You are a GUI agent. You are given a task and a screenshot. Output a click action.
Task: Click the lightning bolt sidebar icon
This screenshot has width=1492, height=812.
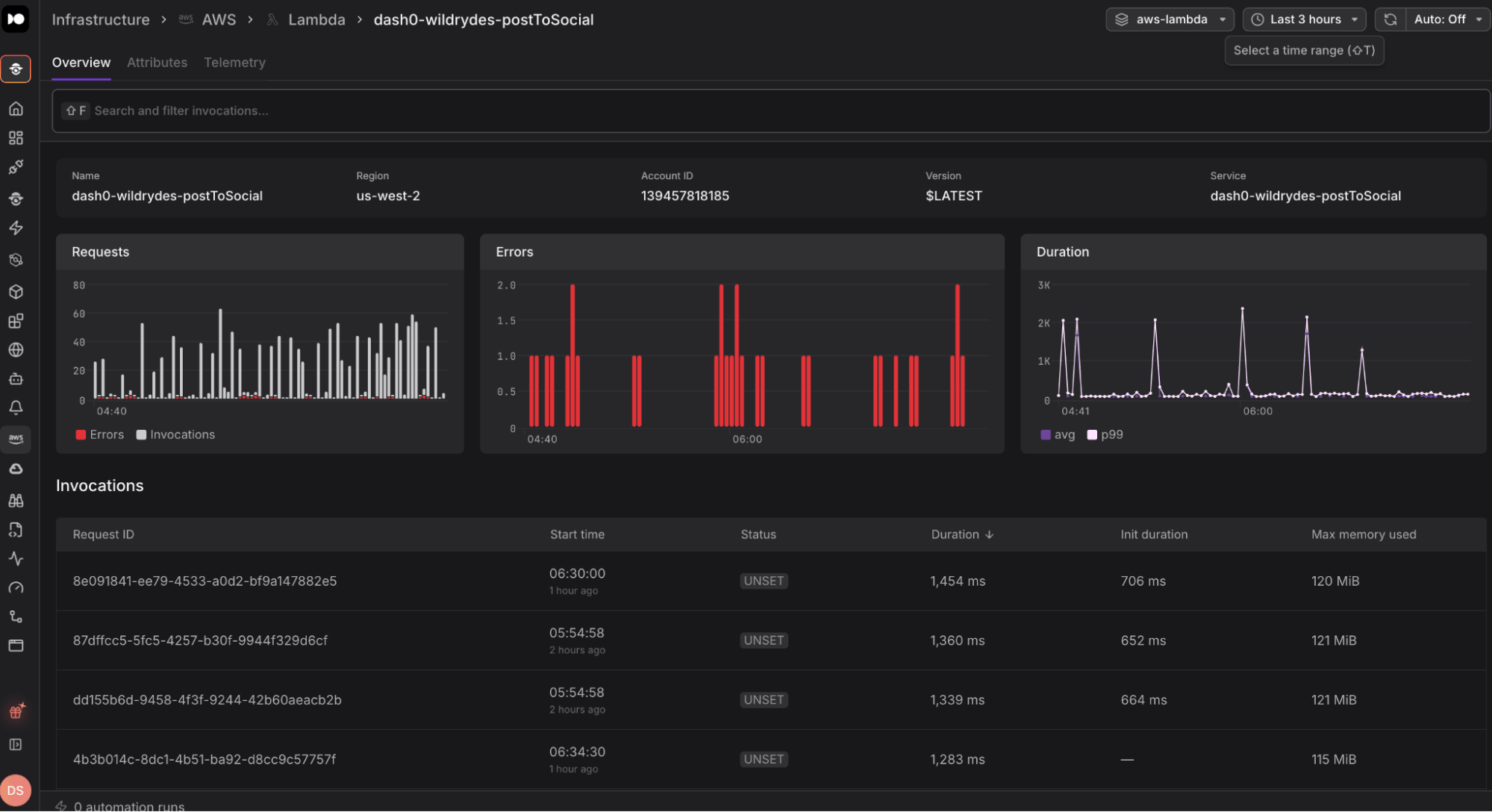tap(16, 228)
